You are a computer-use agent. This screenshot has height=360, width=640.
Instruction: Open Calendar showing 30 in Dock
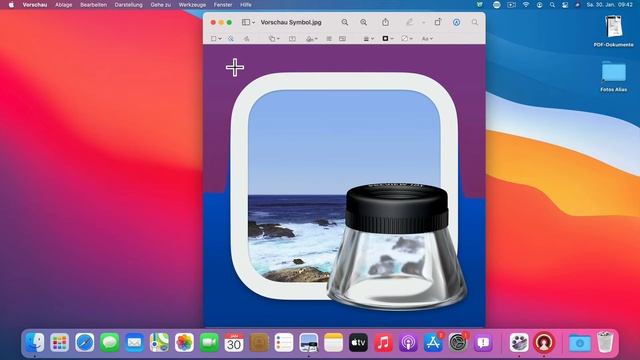point(234,342)
